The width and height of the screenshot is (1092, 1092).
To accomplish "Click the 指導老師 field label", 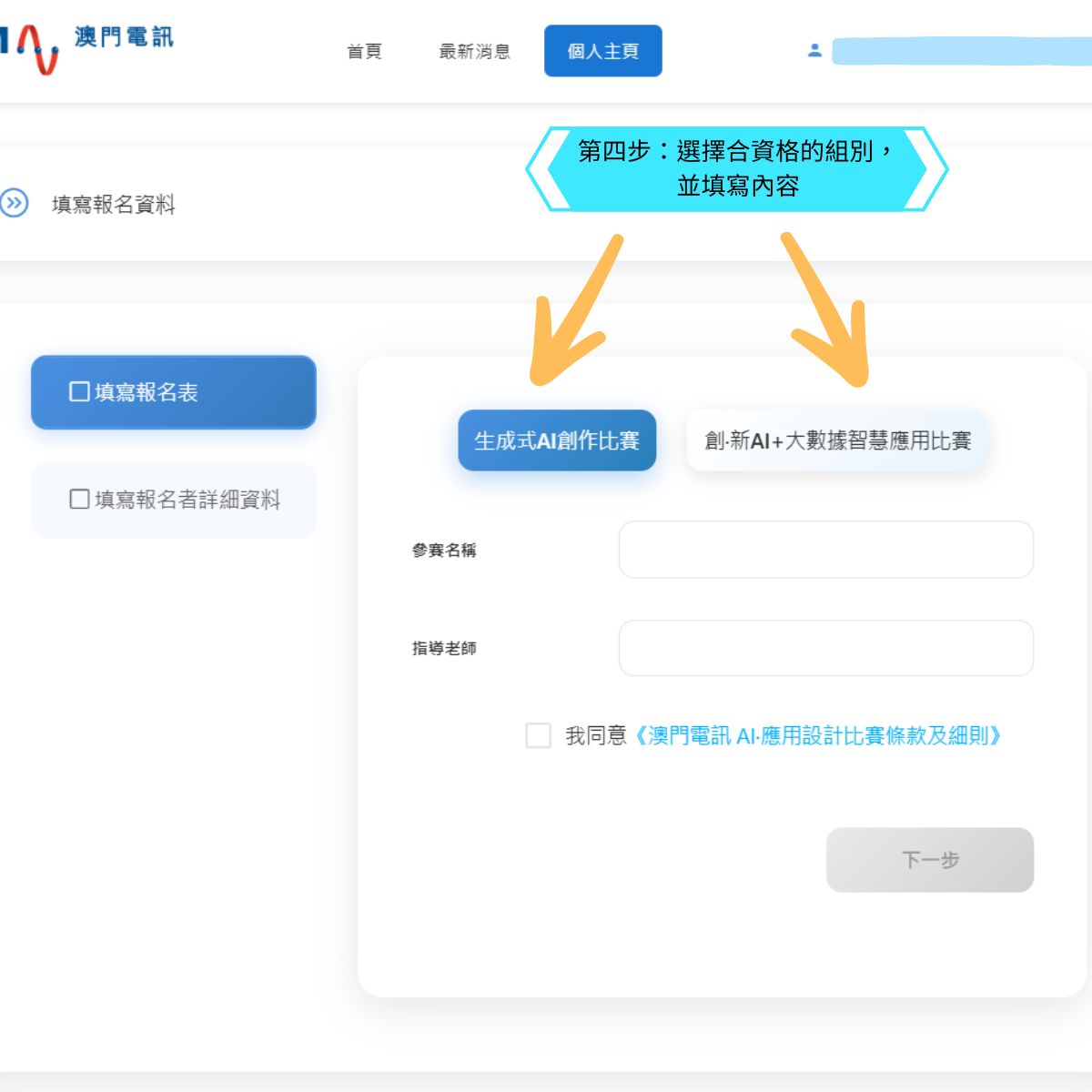I will [x=444, y=649].
